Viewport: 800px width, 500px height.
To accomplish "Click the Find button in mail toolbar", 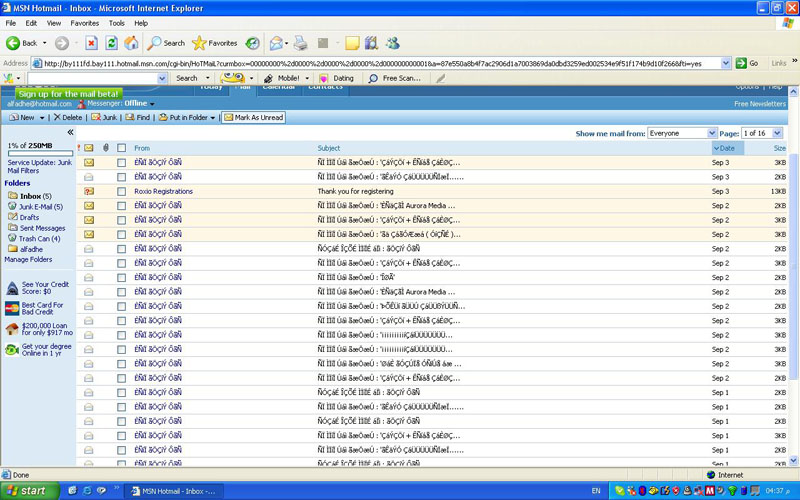I will pyautogui.click(x=138, y=117).
